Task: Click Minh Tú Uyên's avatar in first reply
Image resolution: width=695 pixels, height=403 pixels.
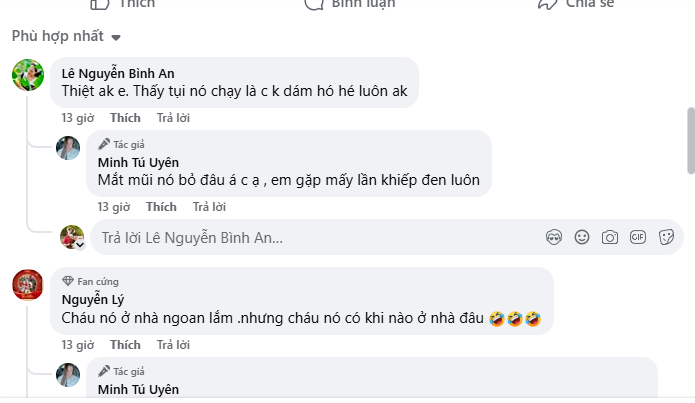Action: tap(68, 149)
